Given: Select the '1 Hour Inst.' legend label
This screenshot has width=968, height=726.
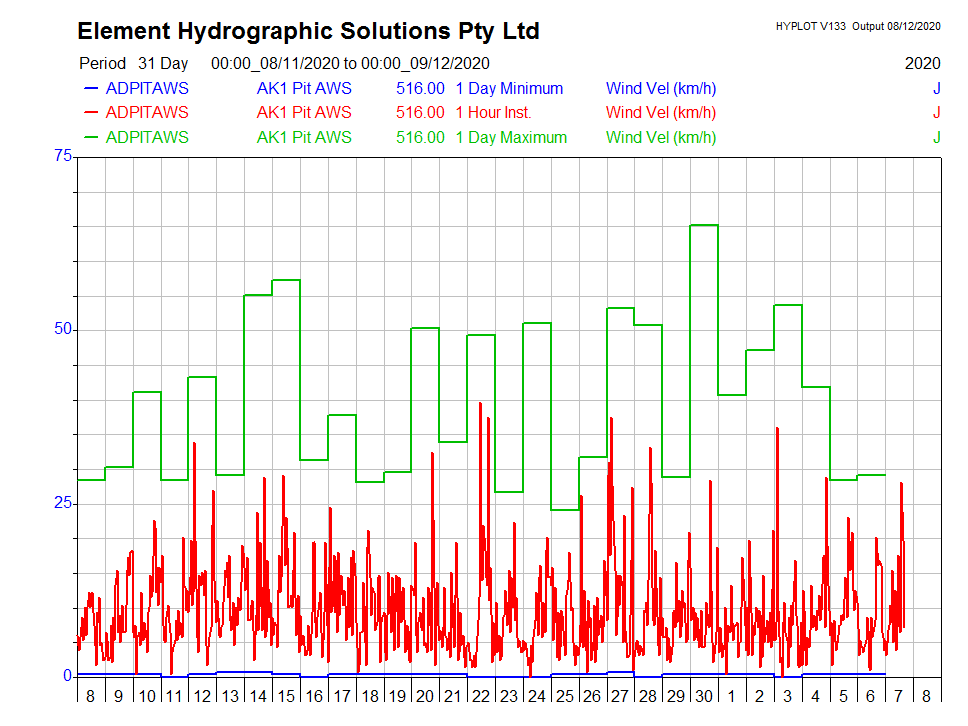Looking at the screenshot, I should [493, 113].
